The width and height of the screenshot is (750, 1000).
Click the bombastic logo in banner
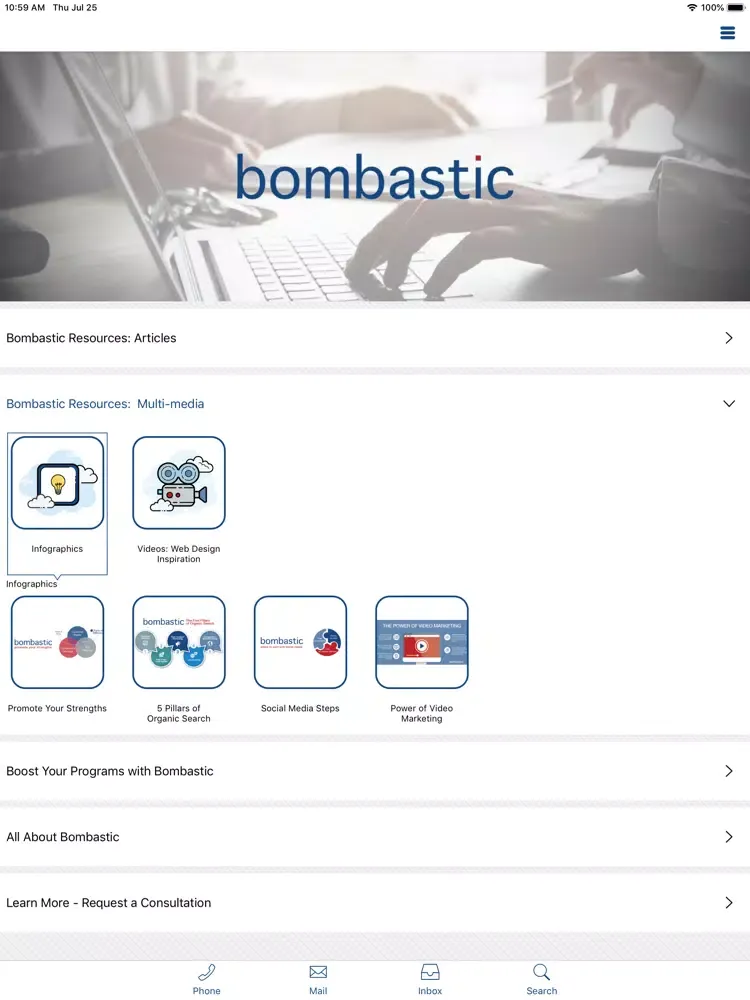tap(375, 177)
